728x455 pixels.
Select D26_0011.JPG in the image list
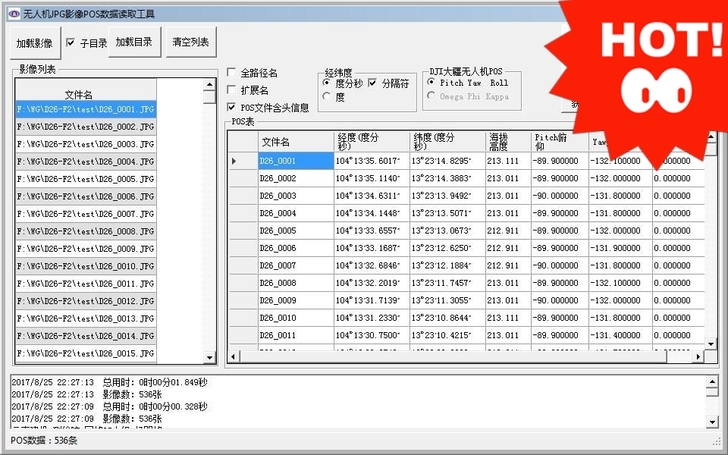point(86,284)
